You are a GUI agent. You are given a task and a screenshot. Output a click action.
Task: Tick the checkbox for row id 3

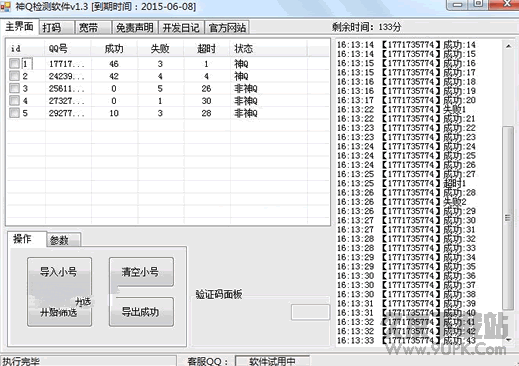[x=14, y=88]
